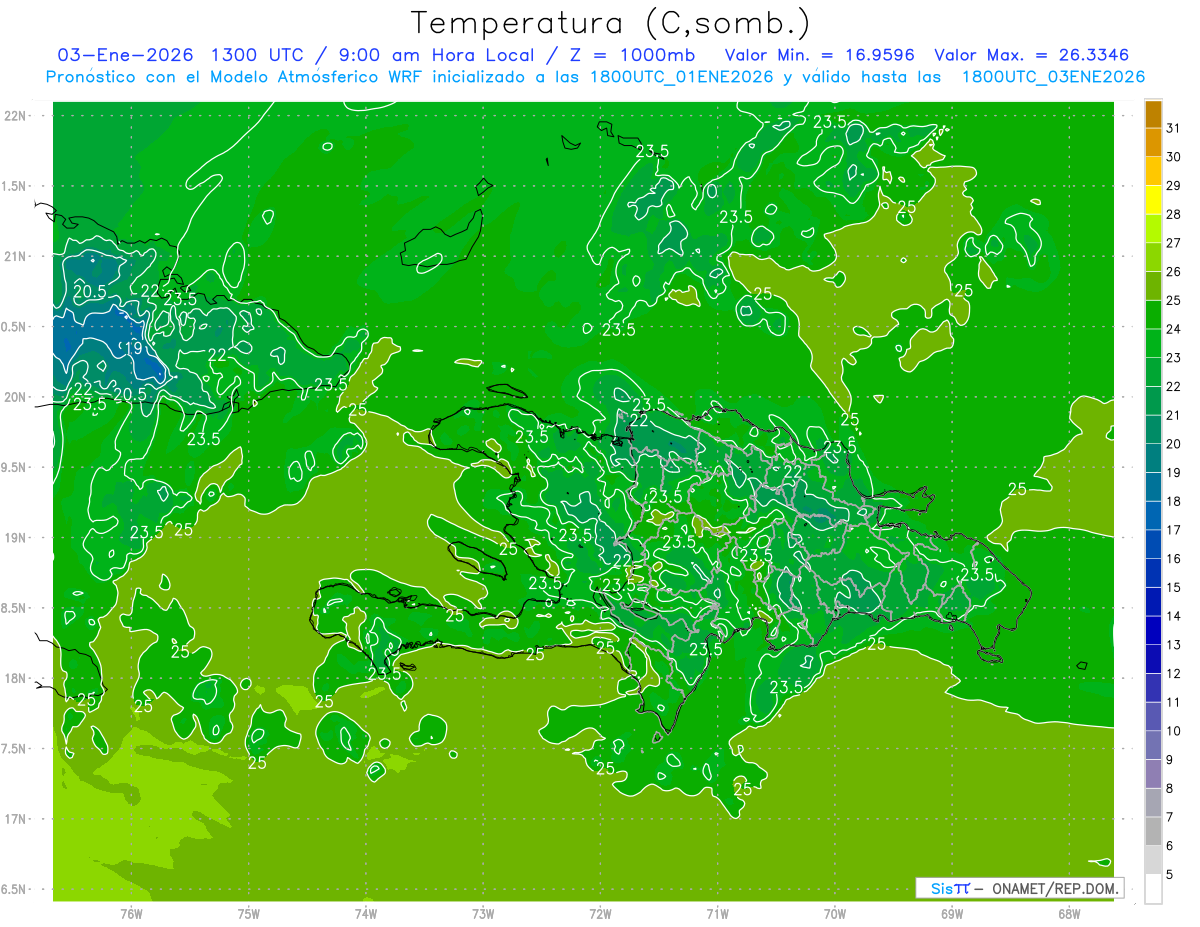Click the "27" legend scale label
The width and height of the screenshot is (1200, 927).
tap(1173, 243)
